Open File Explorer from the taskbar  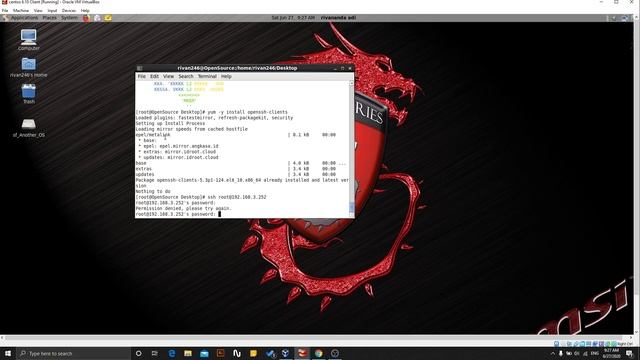[188, 353]
